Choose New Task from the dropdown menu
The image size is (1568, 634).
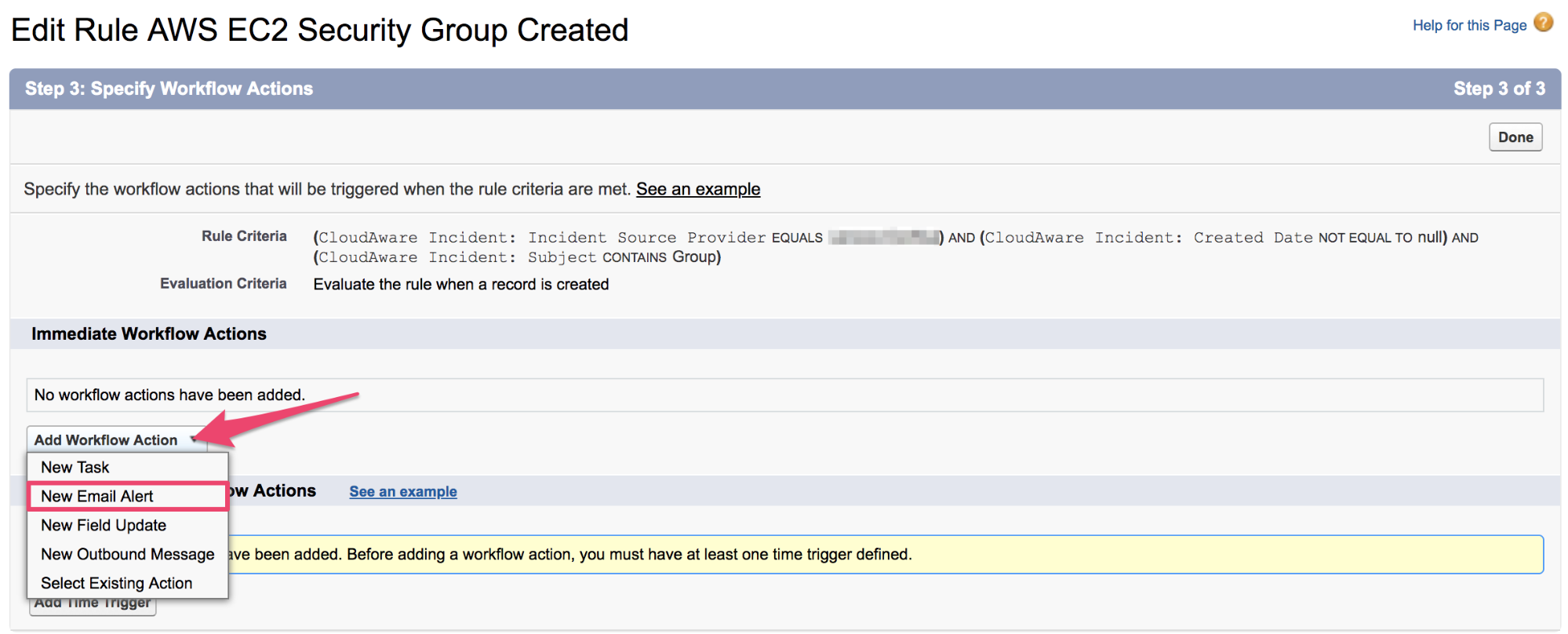point(75,467)
